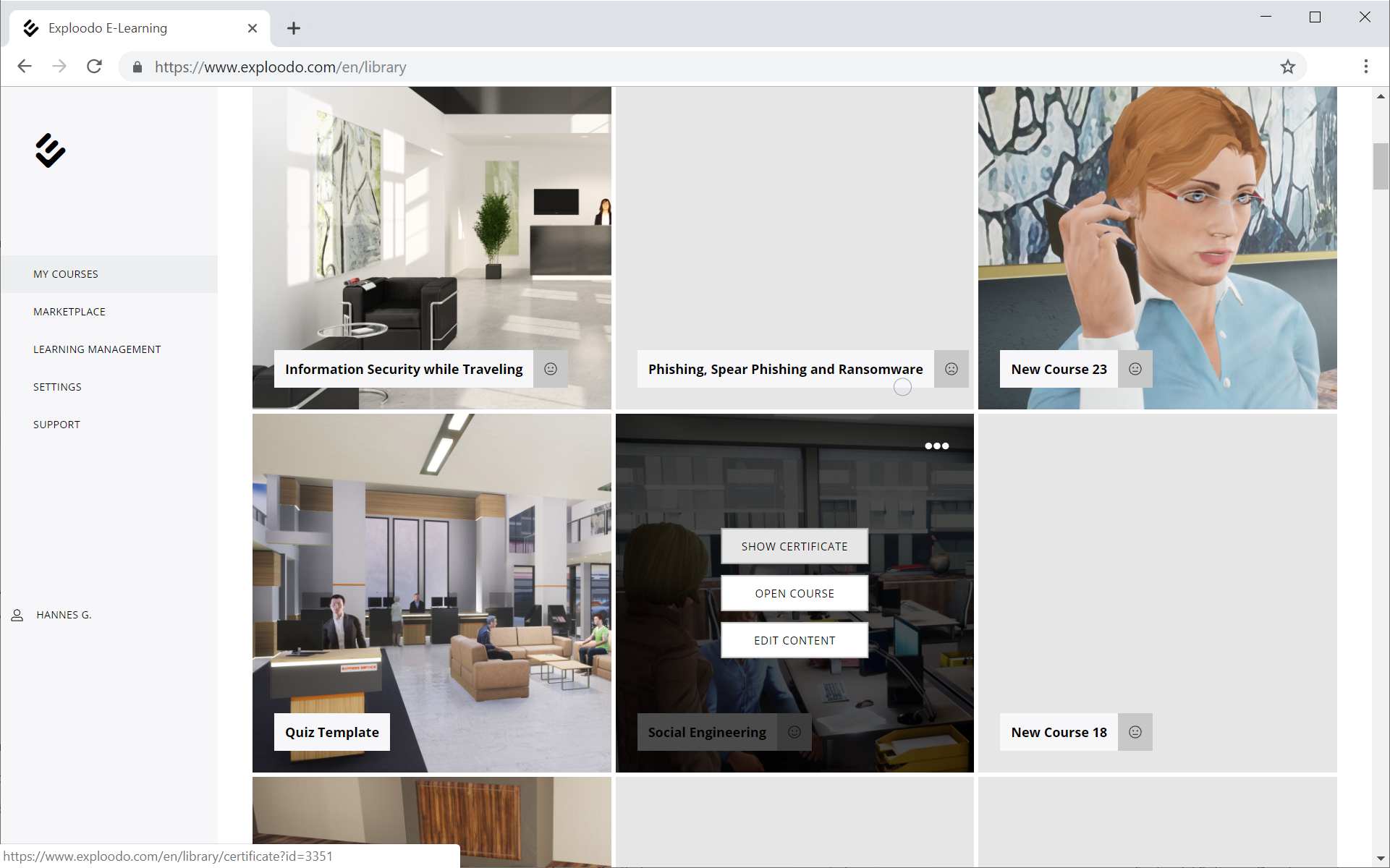Click smiley icon on Information Security while Traveling
The image size is (1390, 868).
coord(551,369)
